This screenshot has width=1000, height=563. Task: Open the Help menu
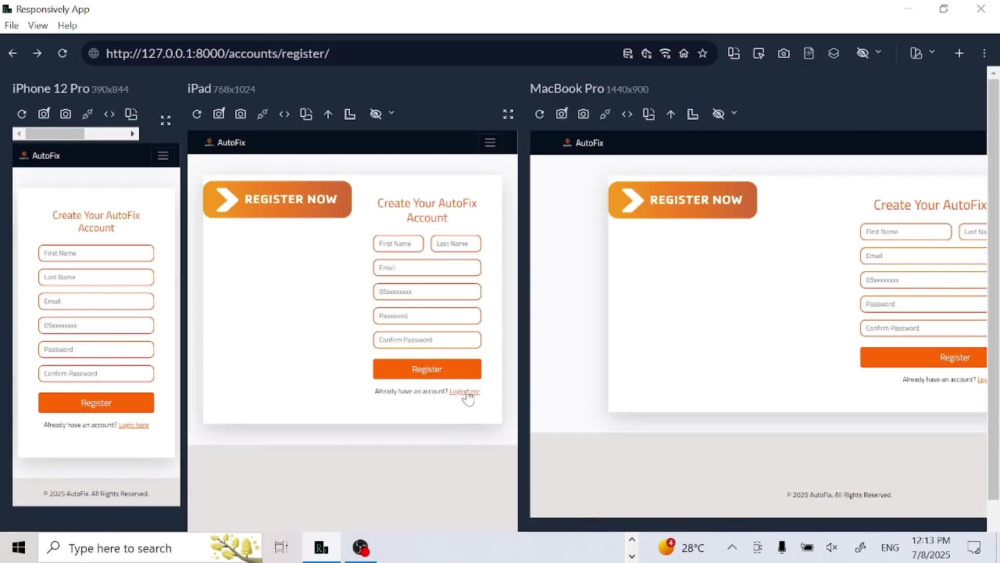pyautogui.click(x=67, y=26)
